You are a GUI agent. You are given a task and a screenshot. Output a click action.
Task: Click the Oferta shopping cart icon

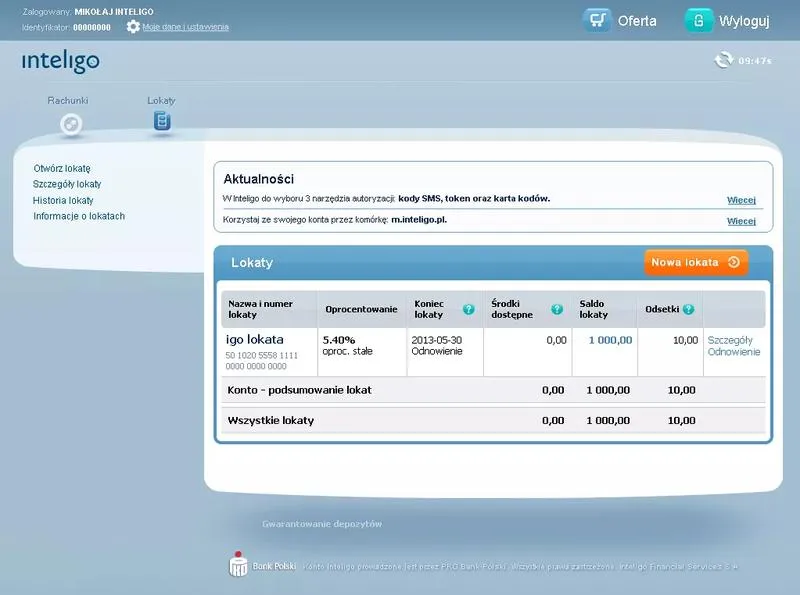(x=597, y=20)
